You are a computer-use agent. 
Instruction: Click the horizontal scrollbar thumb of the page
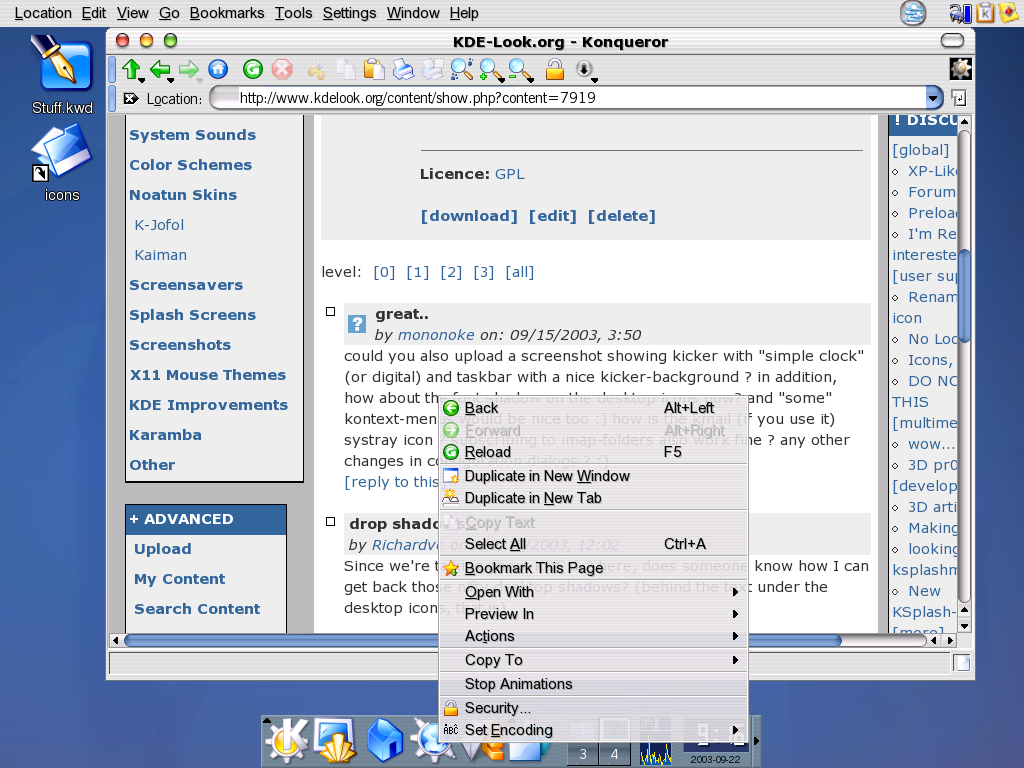pyautogui.click(x=482, y=641)
